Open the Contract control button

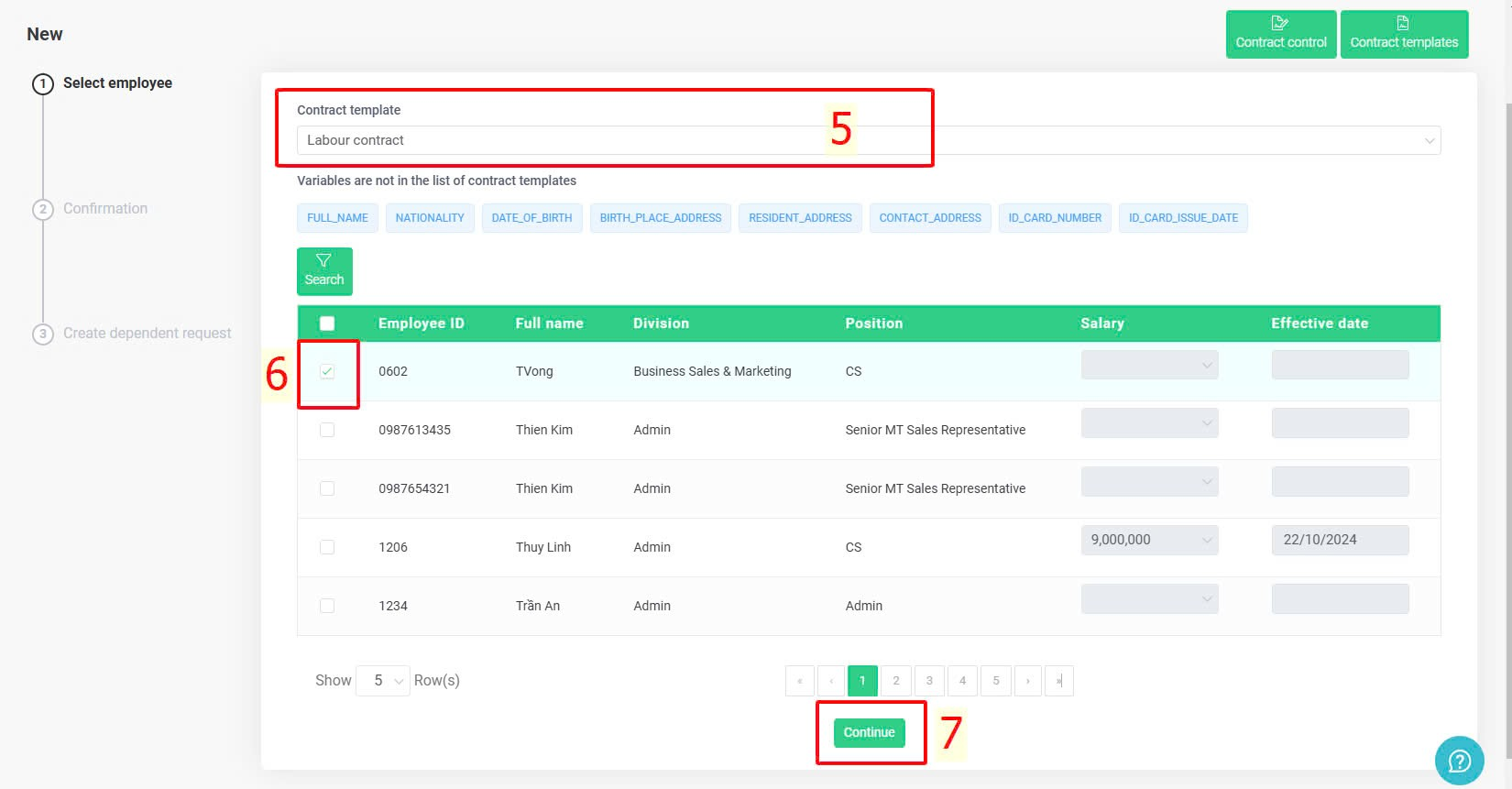(1281, 34)
